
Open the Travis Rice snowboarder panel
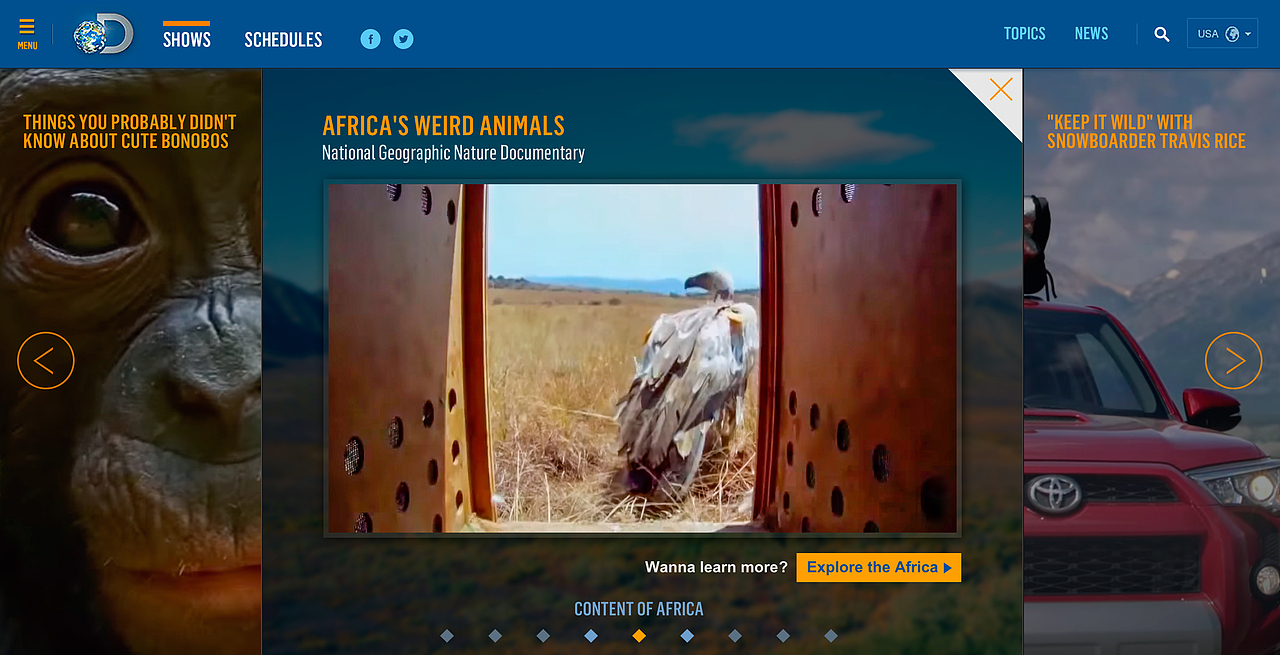coord(1146,132)
